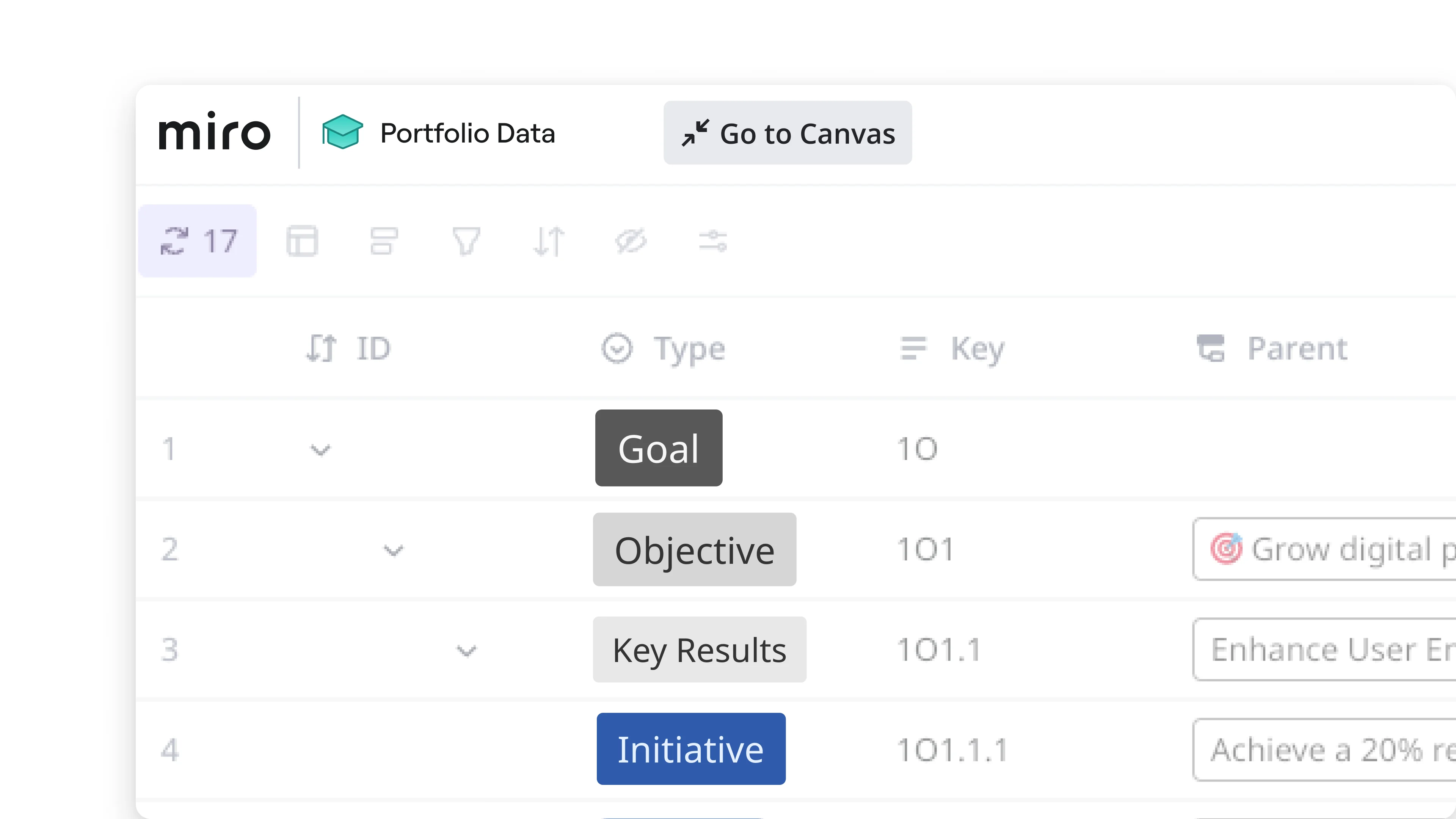
Task: Click the sync icon showing 17
Action: pyautogui.click(x=197, y=242)
